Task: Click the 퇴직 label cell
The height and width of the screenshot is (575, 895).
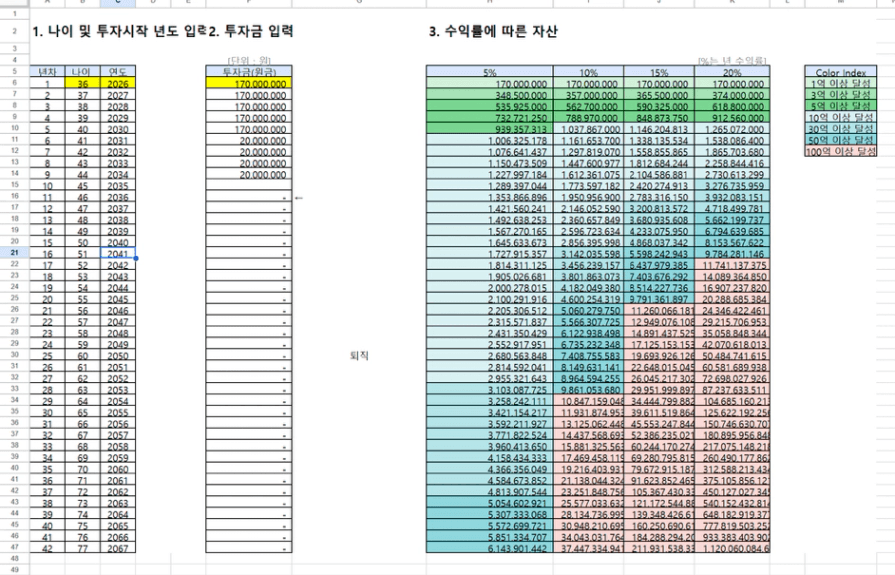Action: pyautogui.click(x=354, y=354)
